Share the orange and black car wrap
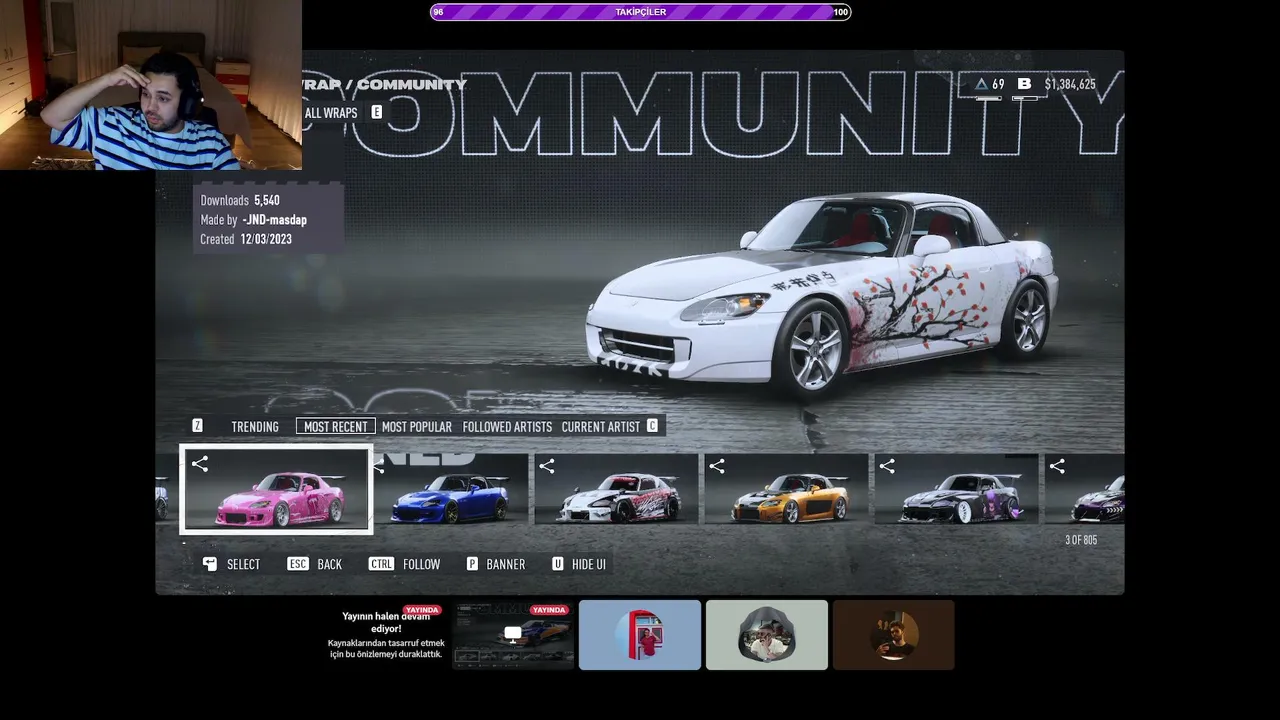This screenshot has width=1280, height=720. click(x=716, y=466)
